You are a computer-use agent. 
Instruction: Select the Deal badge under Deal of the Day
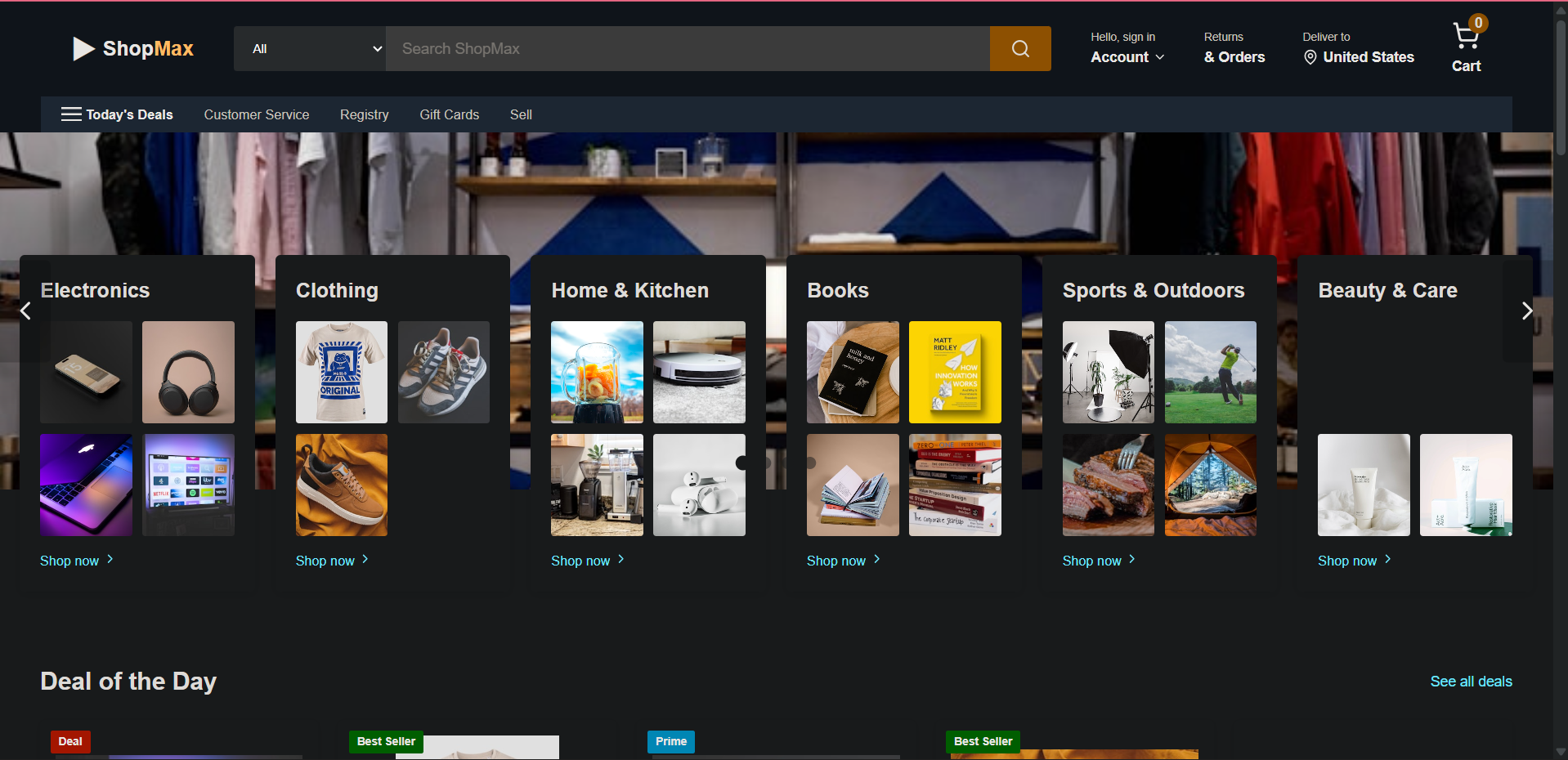[x=70, y=741]
